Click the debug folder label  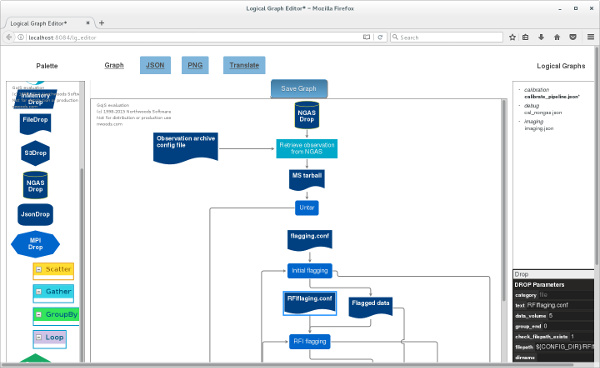(532, 106)
